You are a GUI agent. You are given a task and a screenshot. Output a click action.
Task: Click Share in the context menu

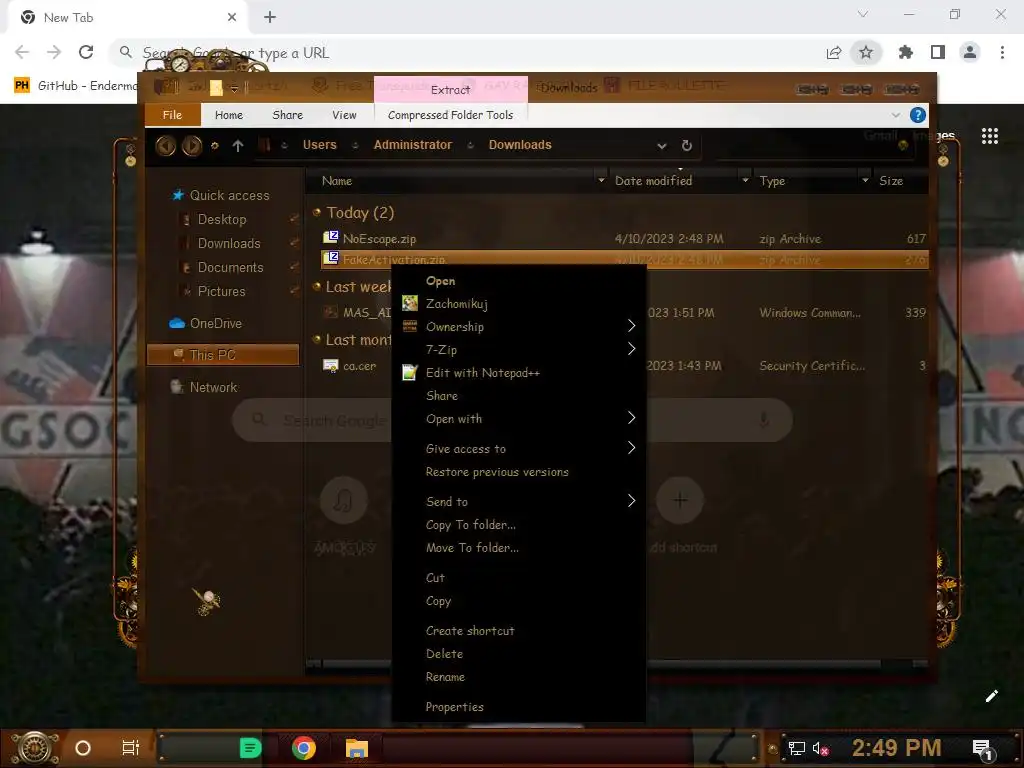click(x=519, y=396)
